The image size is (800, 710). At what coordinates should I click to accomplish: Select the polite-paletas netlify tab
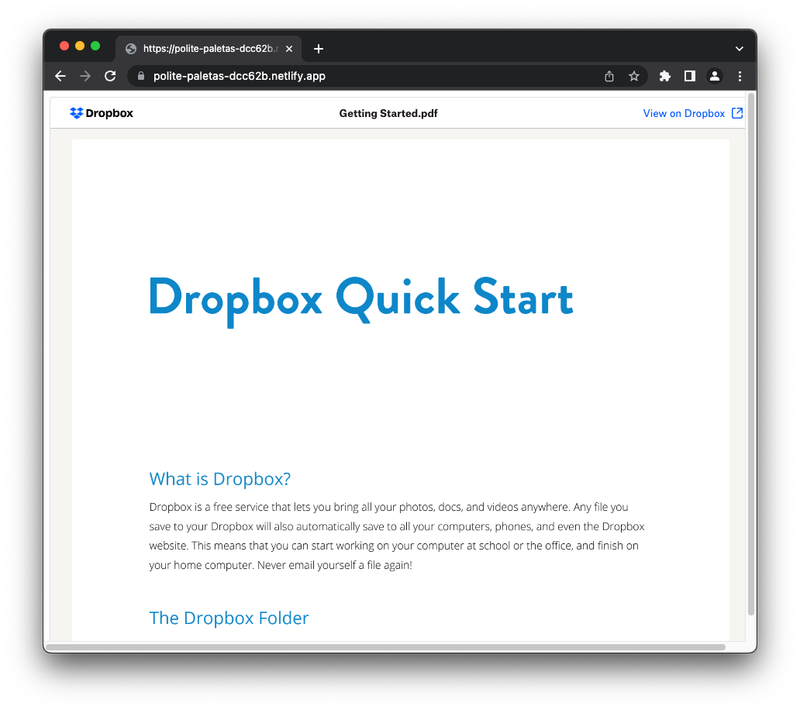(x=205, y=48)
